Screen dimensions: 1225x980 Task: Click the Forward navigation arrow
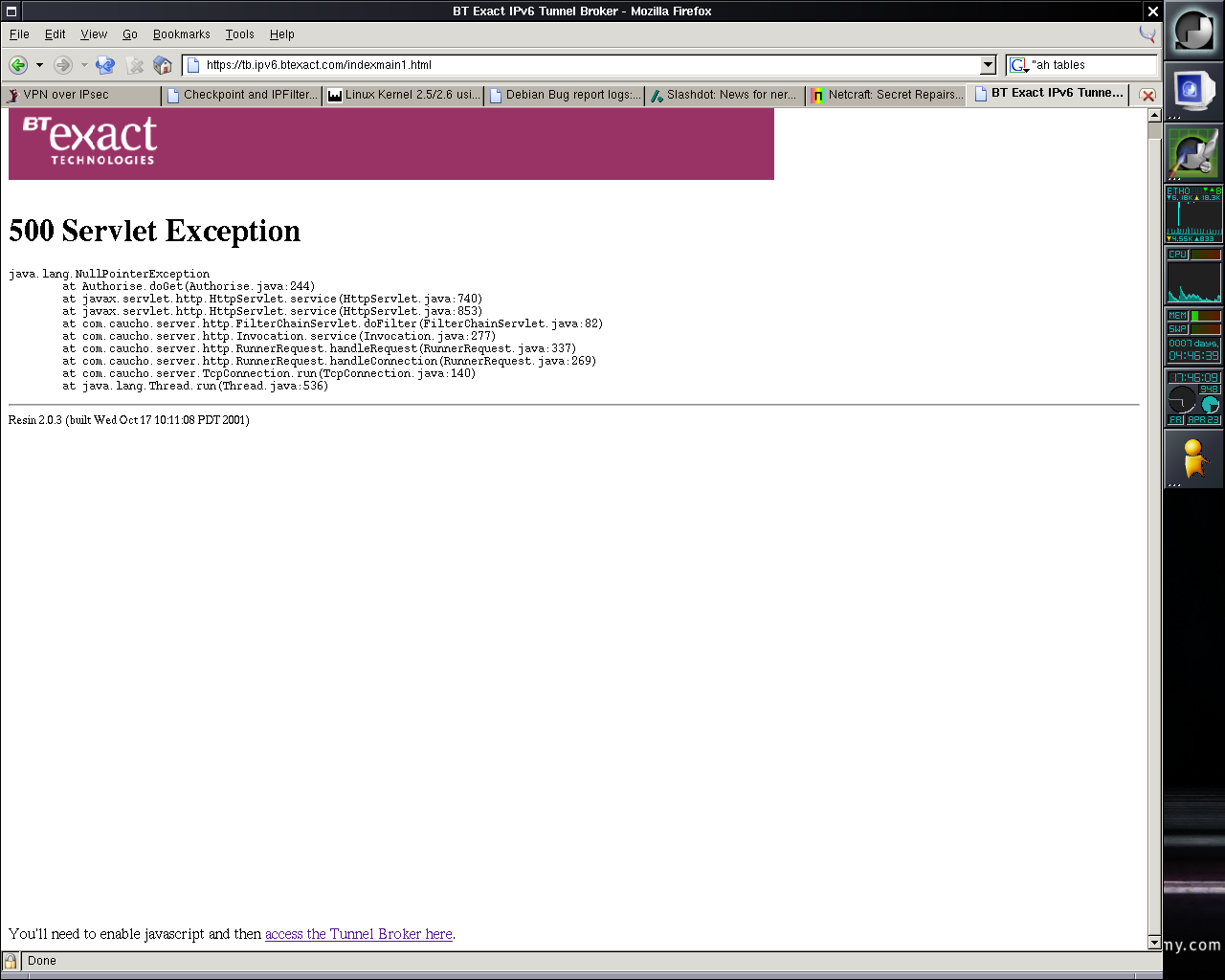tap(63, 65)
